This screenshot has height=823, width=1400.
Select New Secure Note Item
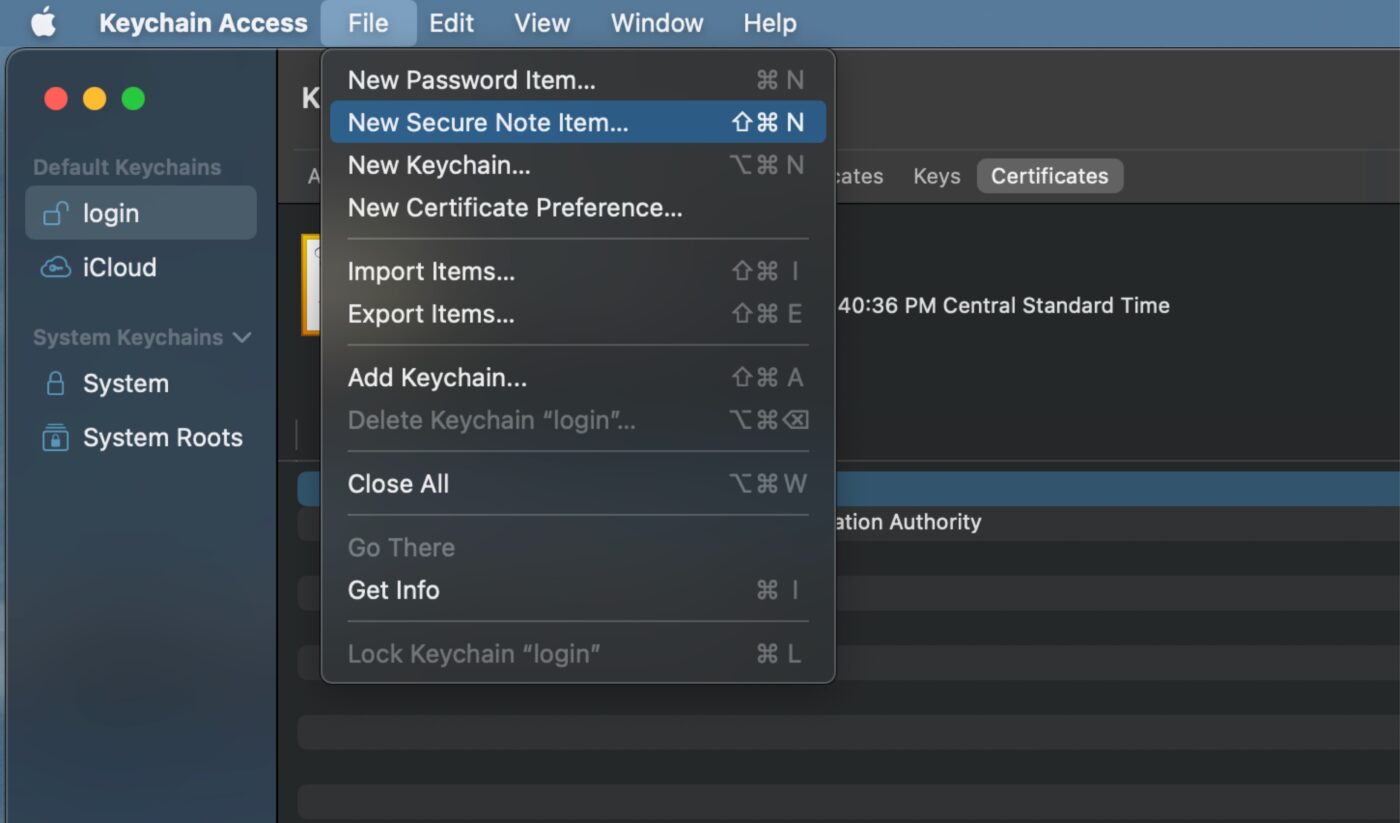point(488,122)
